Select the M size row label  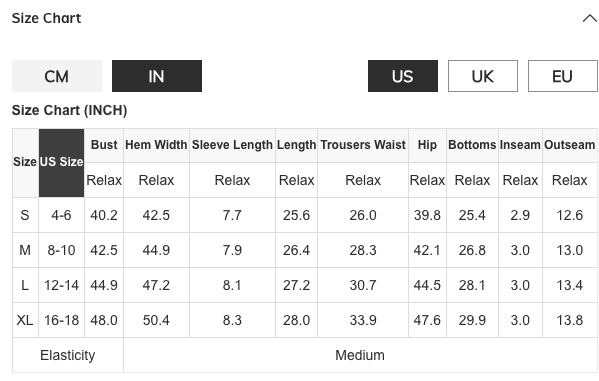click(25, 250)
